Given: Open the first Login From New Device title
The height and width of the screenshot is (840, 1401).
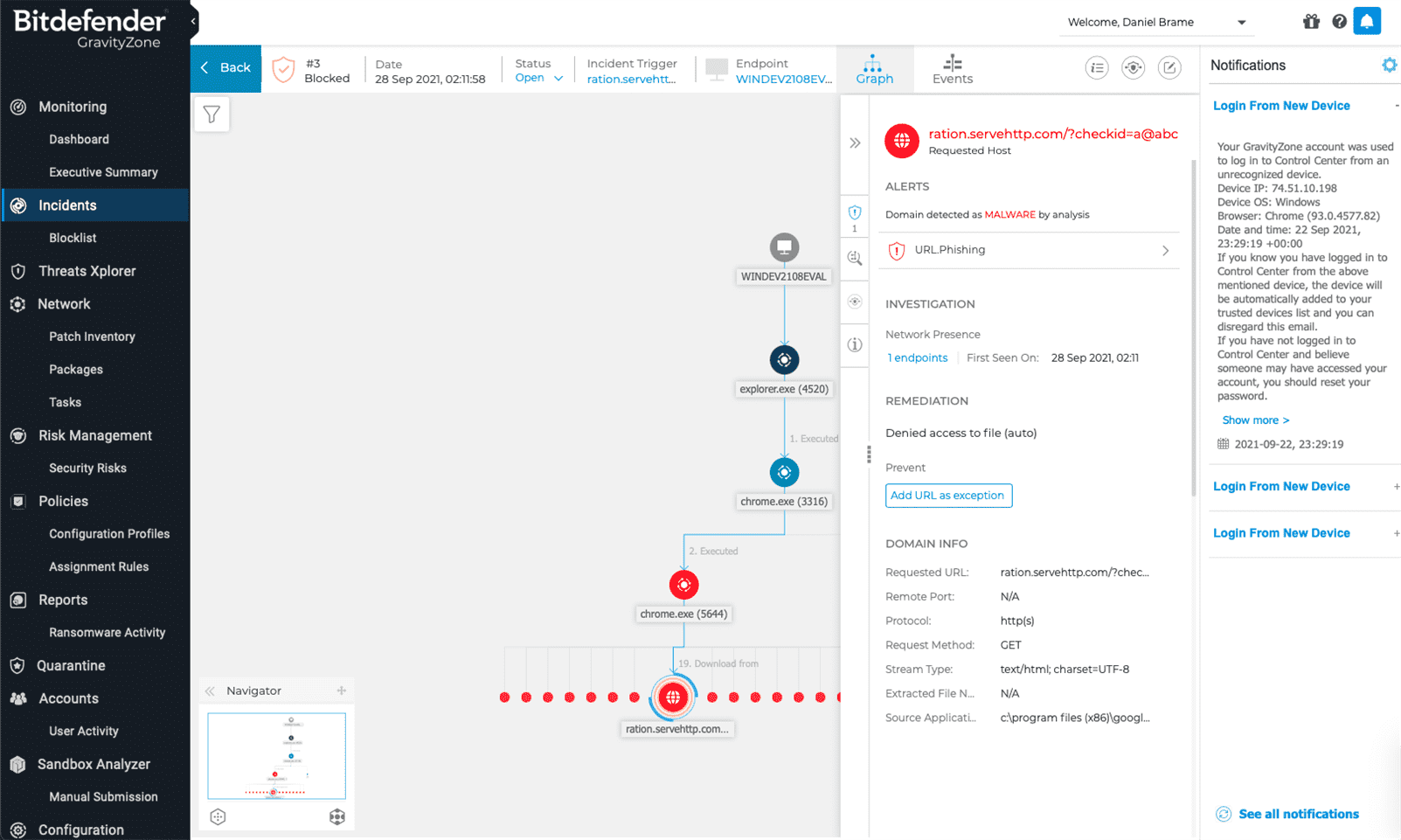Looking at the screenshot, I should pos(1281,106).
